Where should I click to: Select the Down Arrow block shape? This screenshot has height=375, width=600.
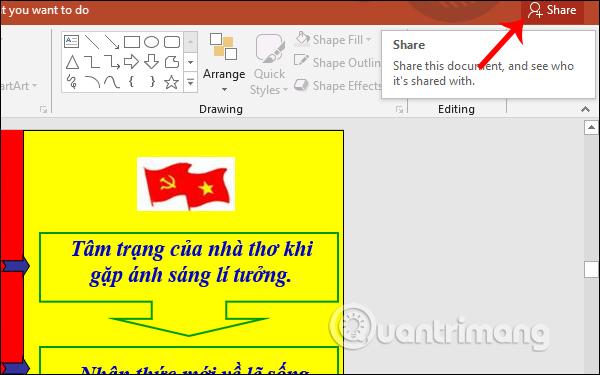(x=152, y=62)
